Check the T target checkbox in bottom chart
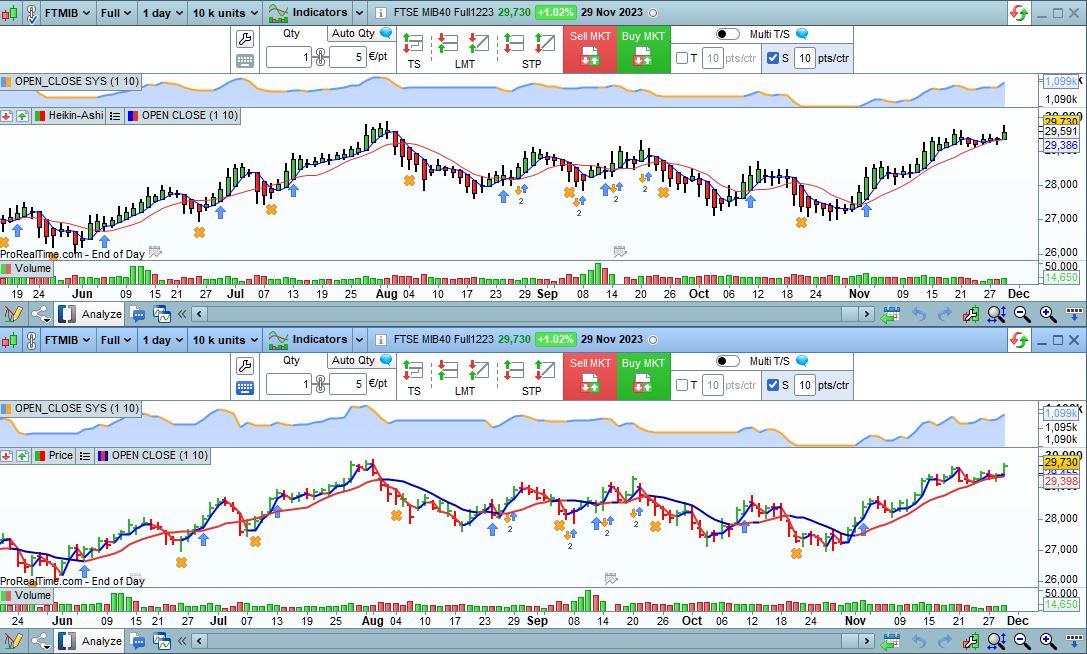The image size is (1087, 654). [x=682, y=385]
